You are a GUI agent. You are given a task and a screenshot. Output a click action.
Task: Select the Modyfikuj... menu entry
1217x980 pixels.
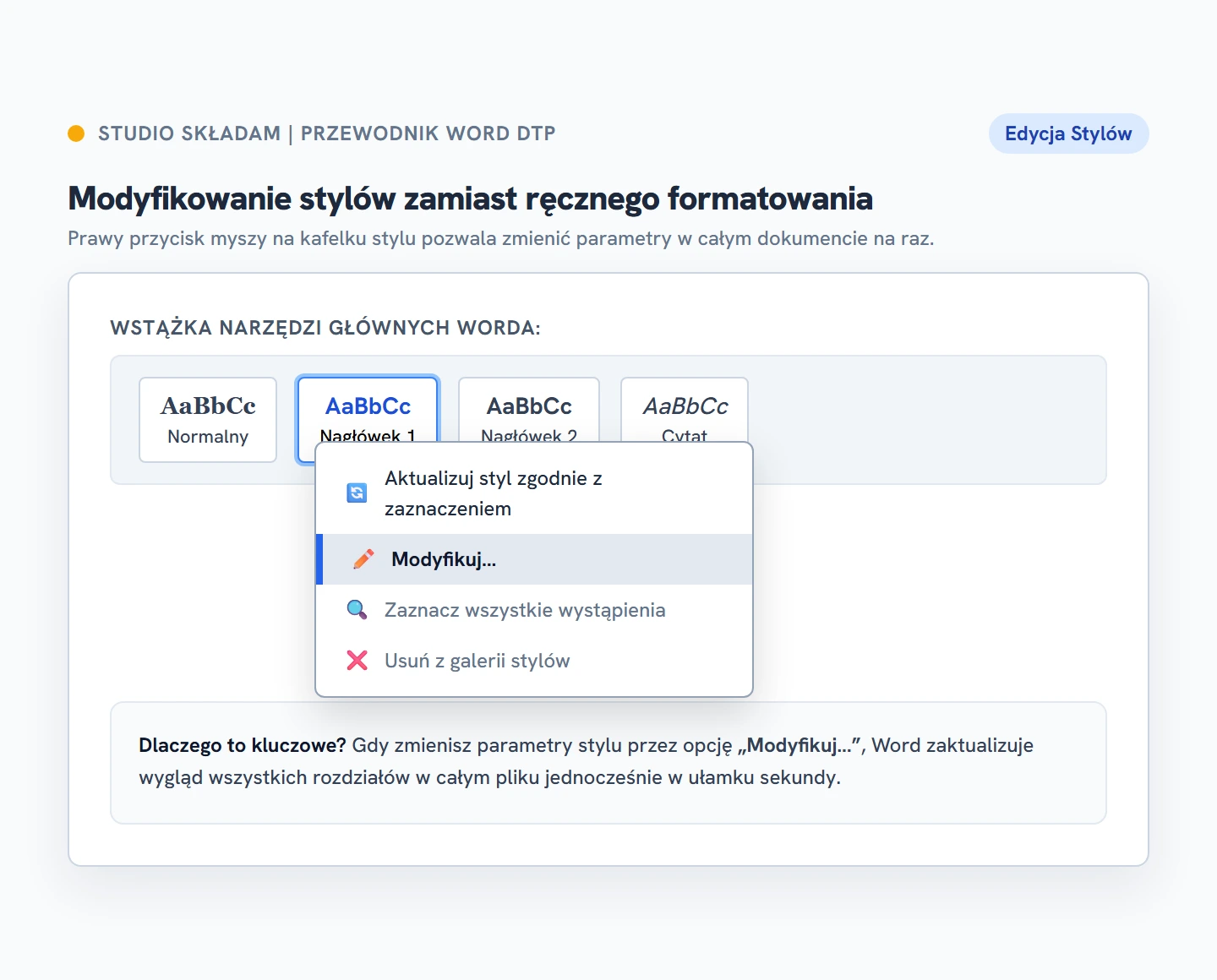click(534, 559)
